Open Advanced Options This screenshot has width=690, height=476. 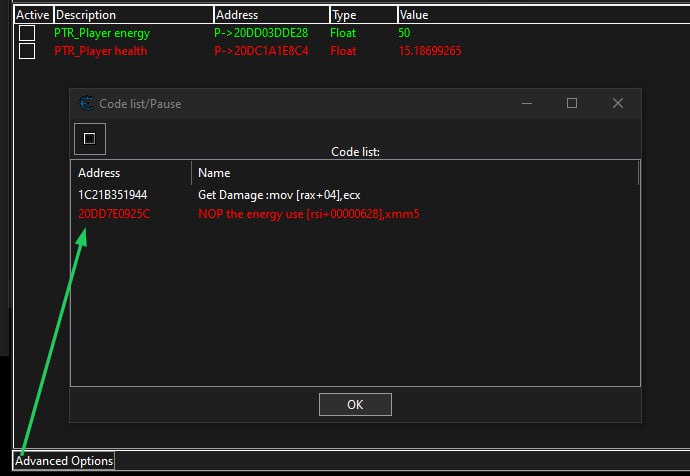(x=64, y=461)
